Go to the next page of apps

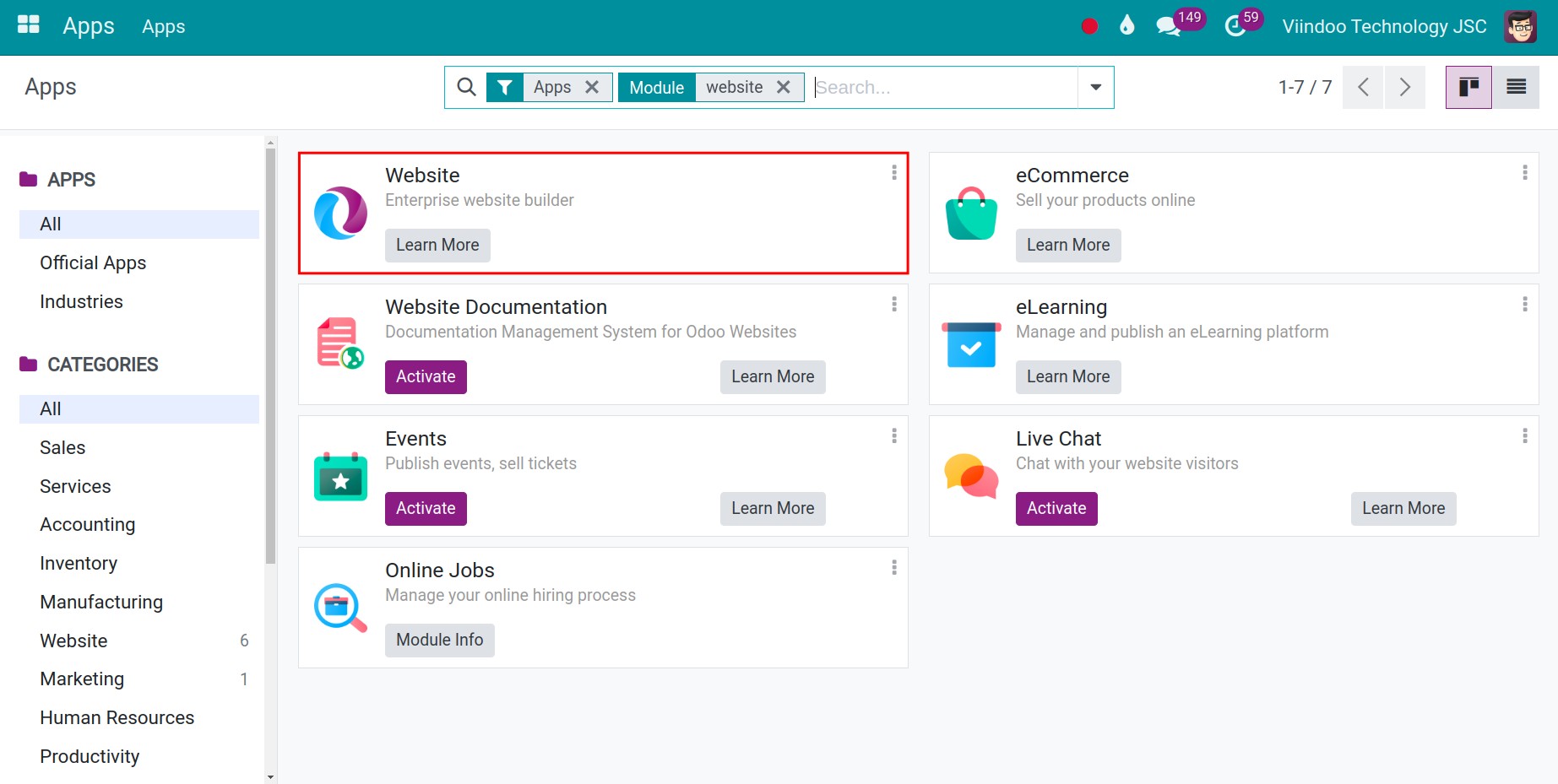(x=1404, y=87)
